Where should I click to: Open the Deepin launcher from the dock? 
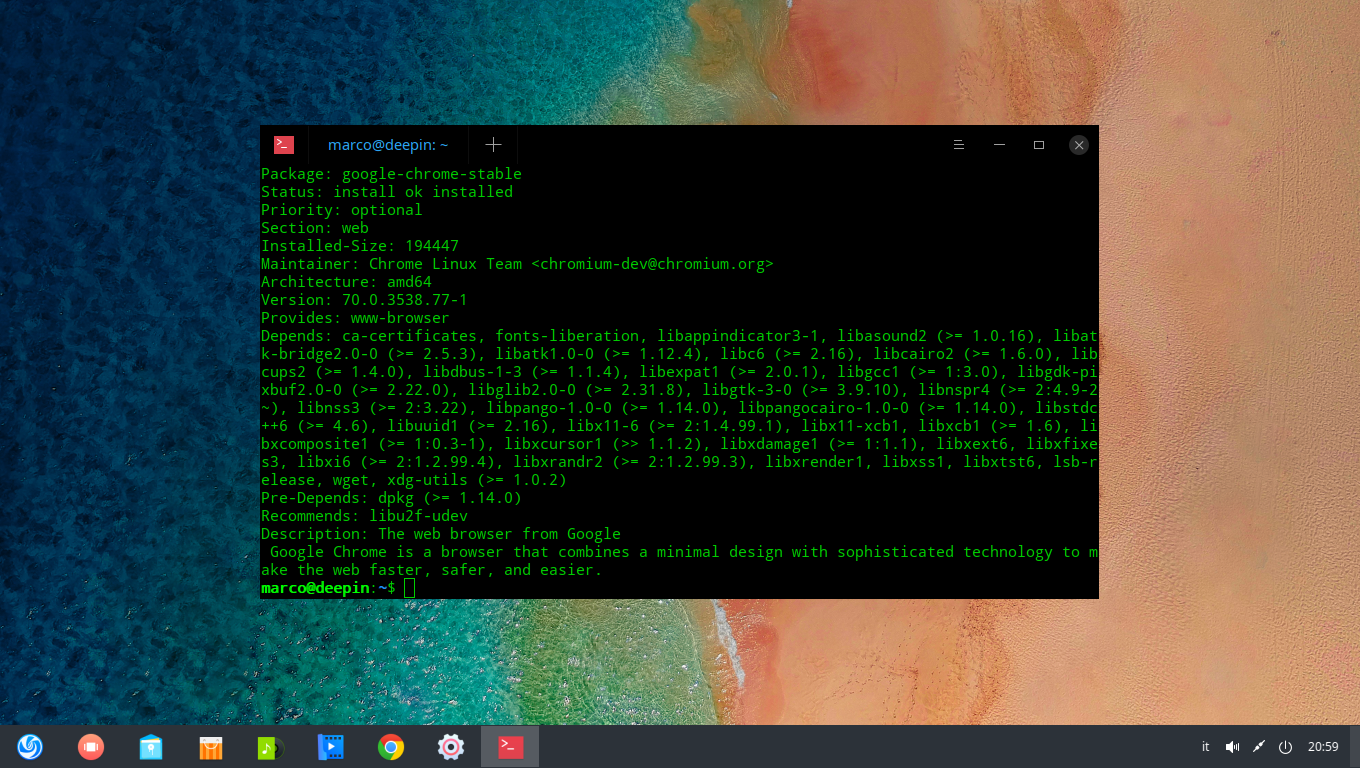click(30, 746)
